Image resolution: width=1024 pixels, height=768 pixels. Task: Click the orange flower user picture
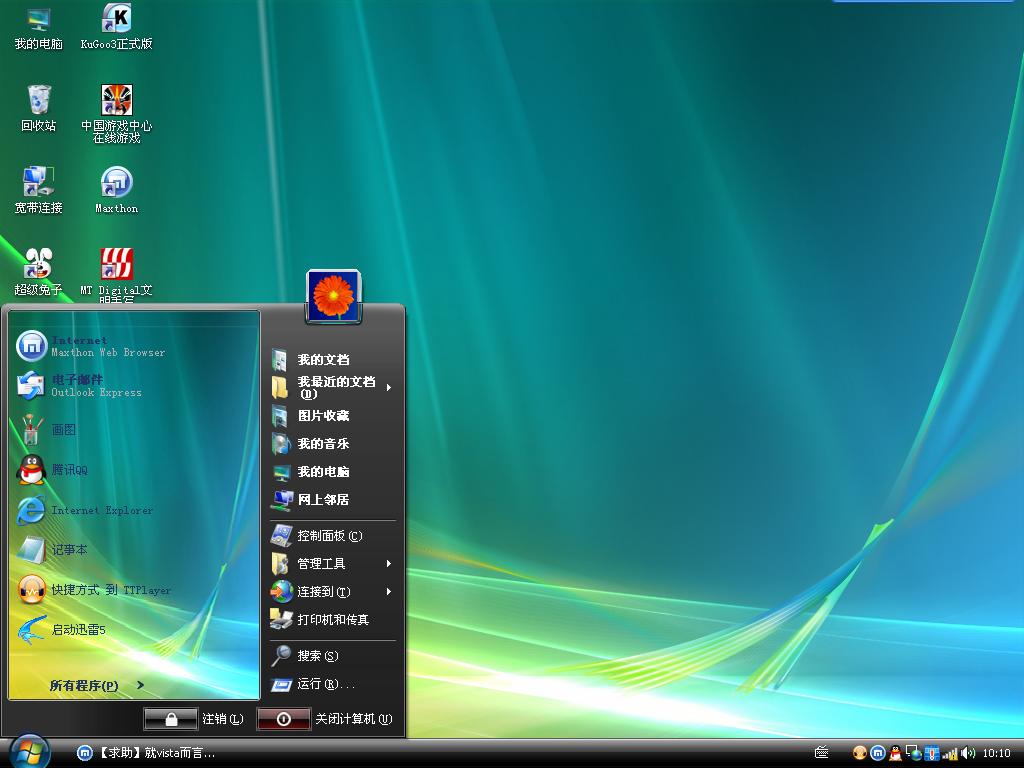coord(334,296)
